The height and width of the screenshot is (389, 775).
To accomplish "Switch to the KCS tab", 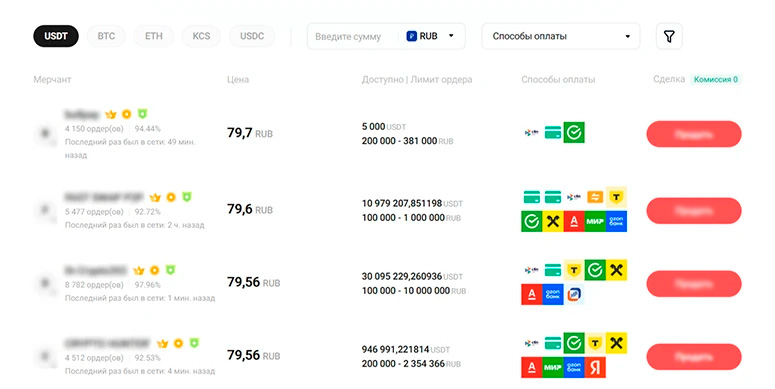I will click(x=201, y=36).
